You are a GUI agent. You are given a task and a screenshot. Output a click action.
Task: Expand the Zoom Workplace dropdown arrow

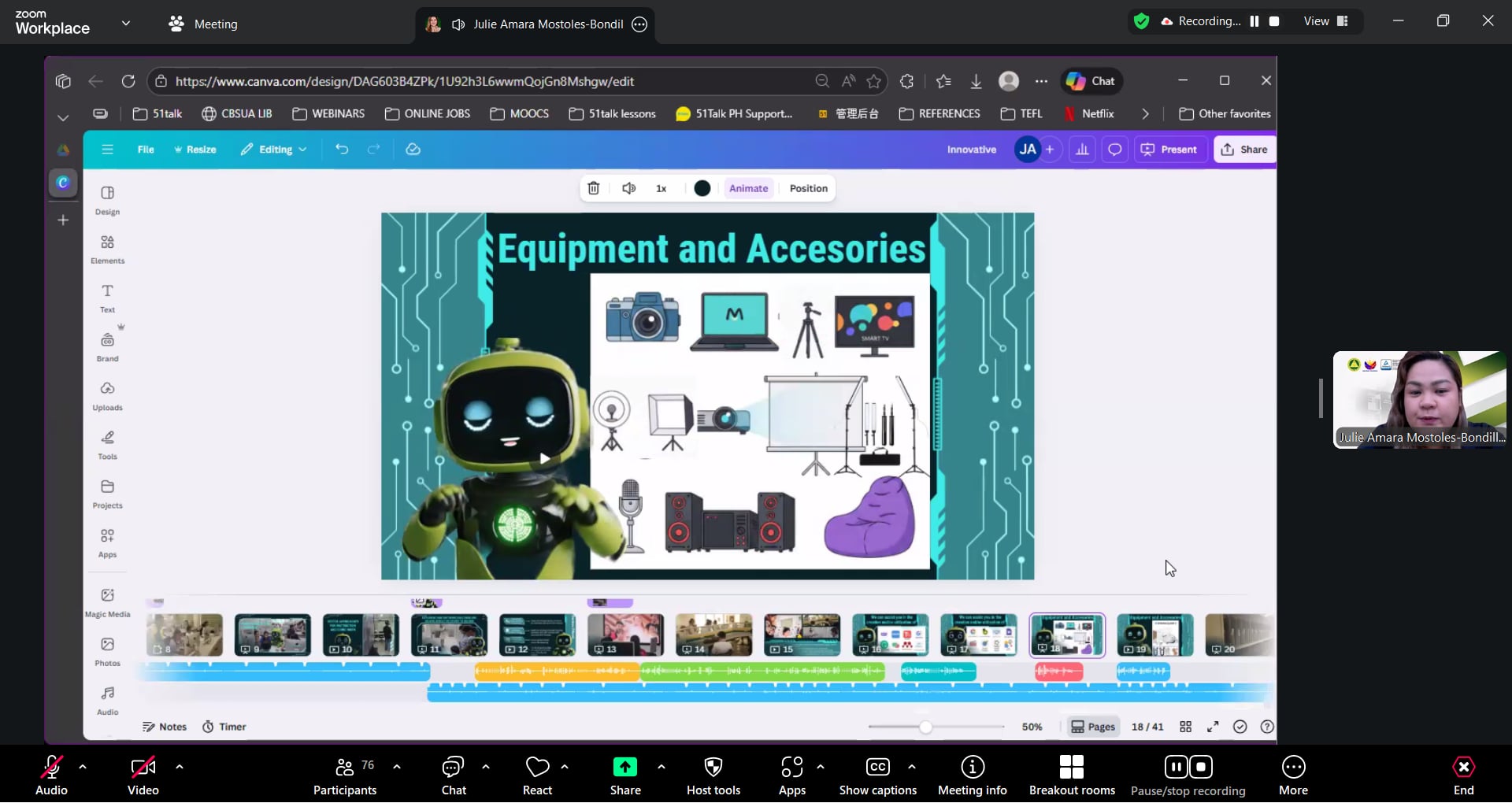126,24
